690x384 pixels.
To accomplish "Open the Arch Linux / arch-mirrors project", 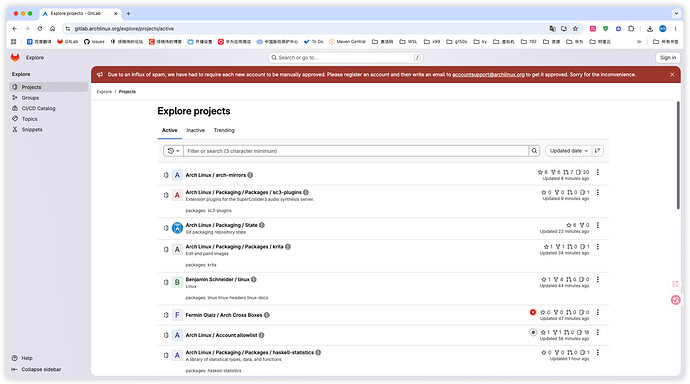I will (x=216, y=175).
